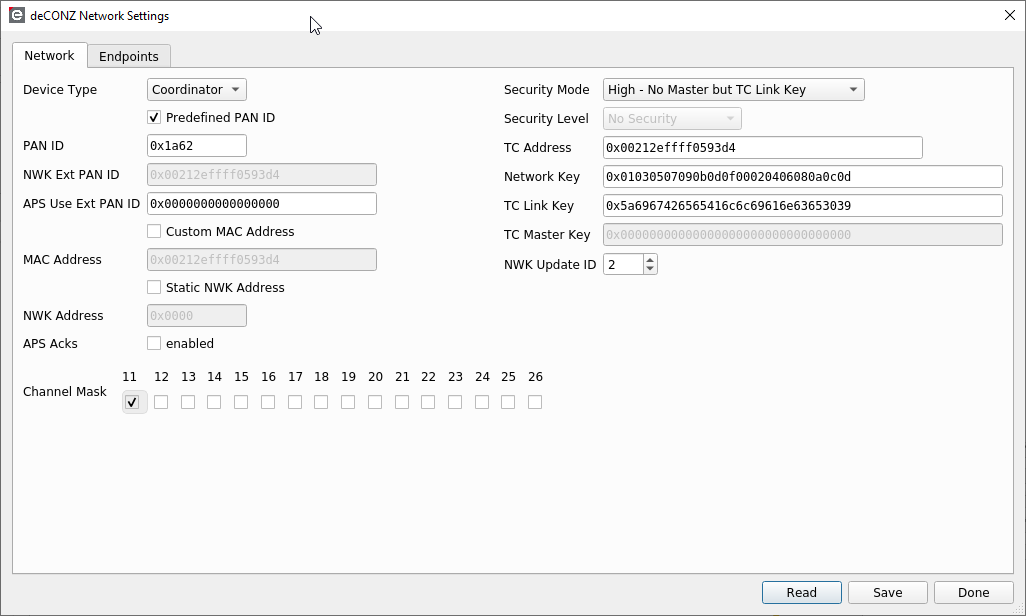Screen dimensions: 1026x616
Task: Click the Read button
Action: coord(802,592)
